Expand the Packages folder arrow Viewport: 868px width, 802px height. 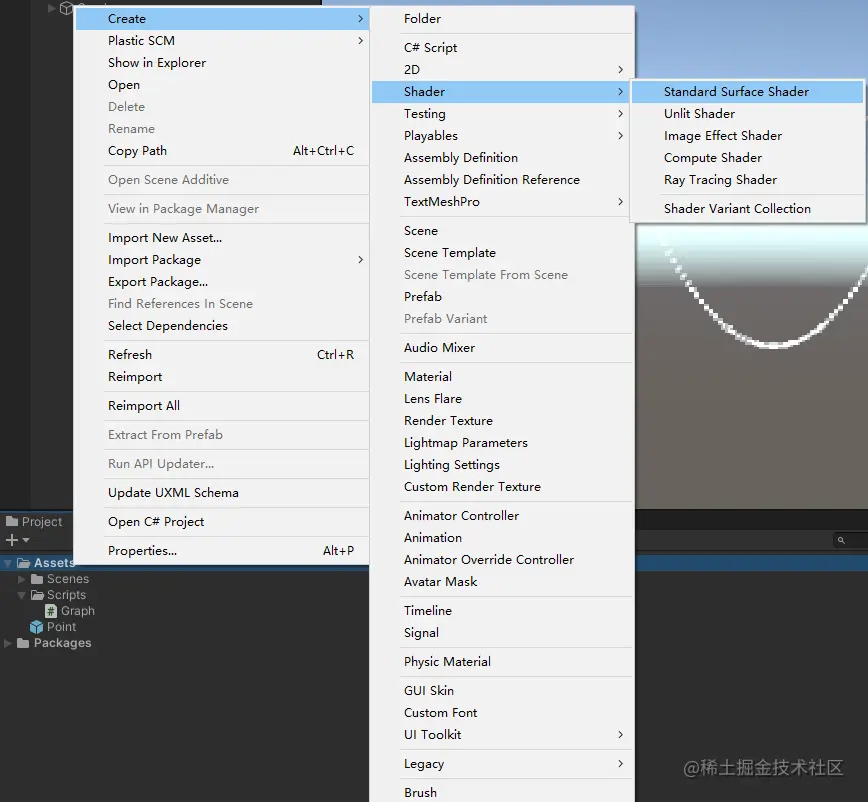(x=8, y=644)
